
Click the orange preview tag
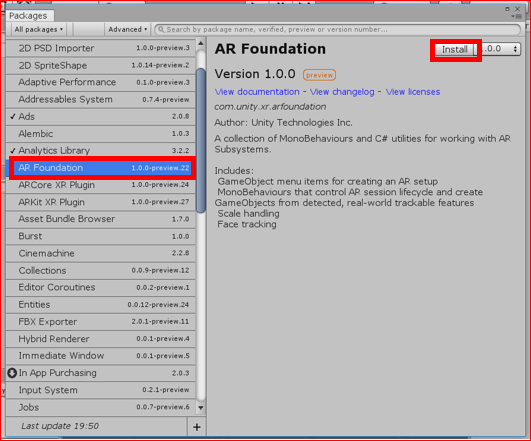pyautogui.click(x=319, y=75)
